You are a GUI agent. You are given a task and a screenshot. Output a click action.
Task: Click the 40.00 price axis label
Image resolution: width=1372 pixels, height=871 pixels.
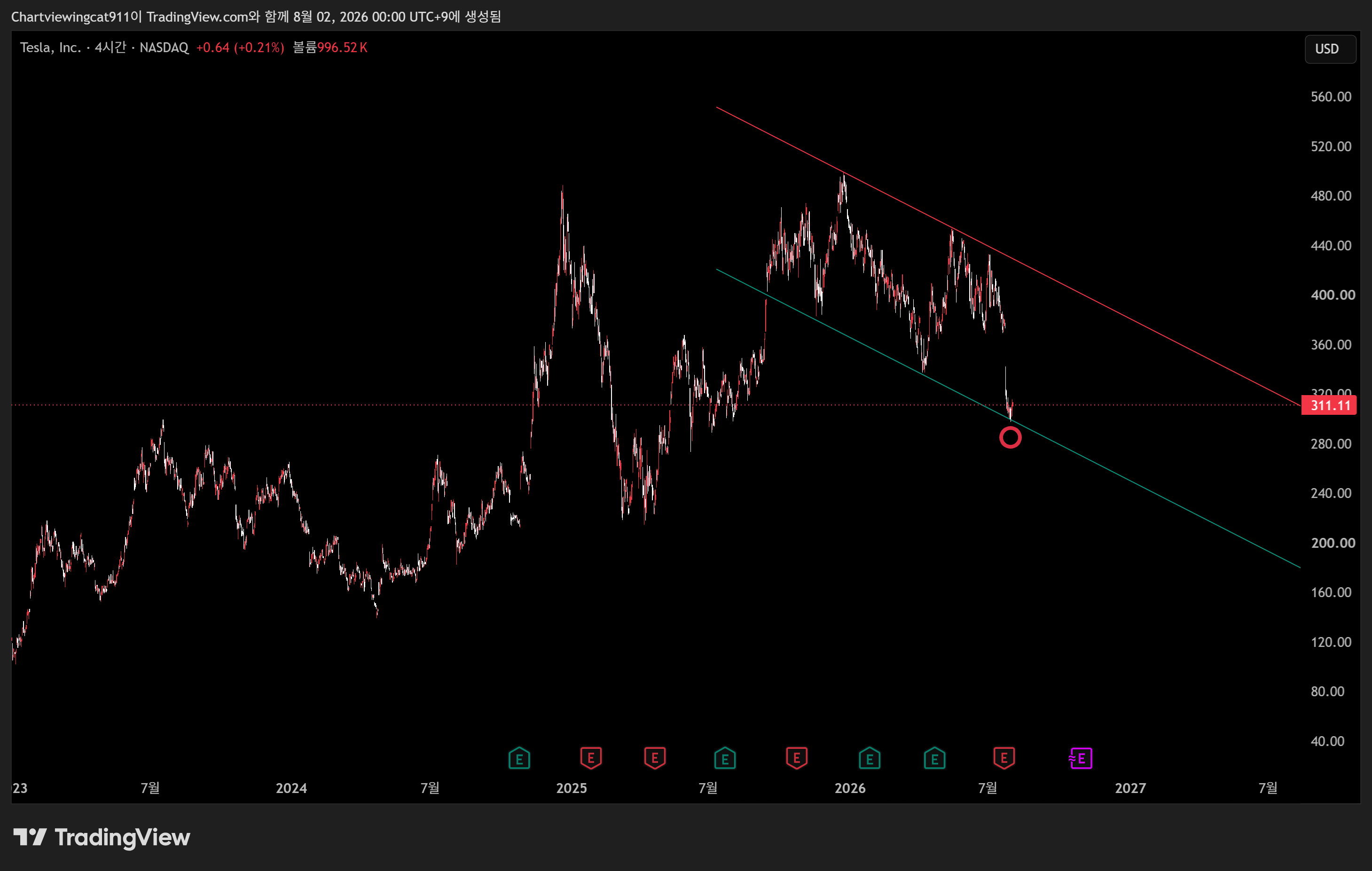point(1327,741)
